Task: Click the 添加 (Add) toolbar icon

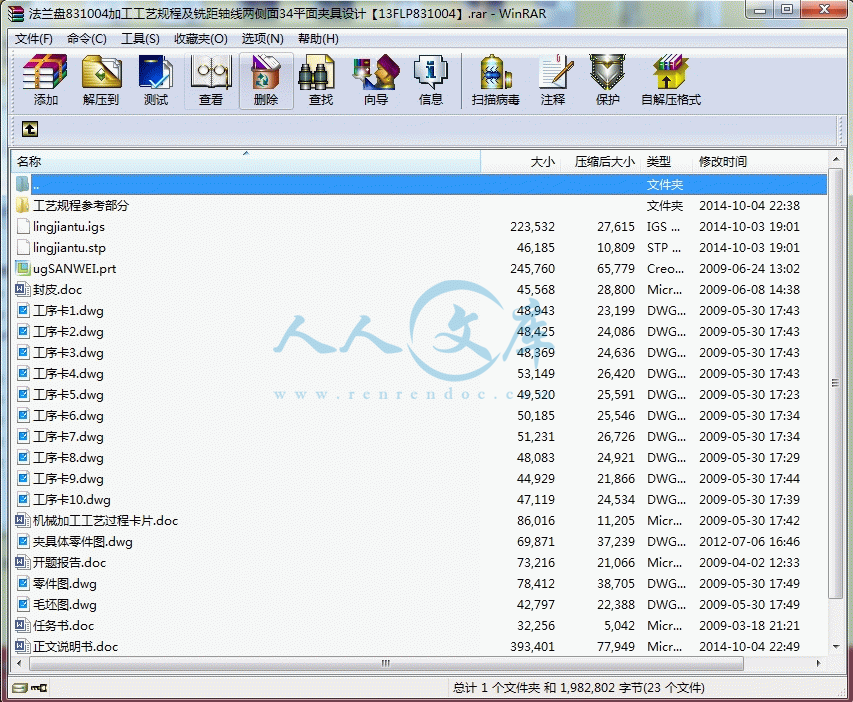Action: (45, 72)
